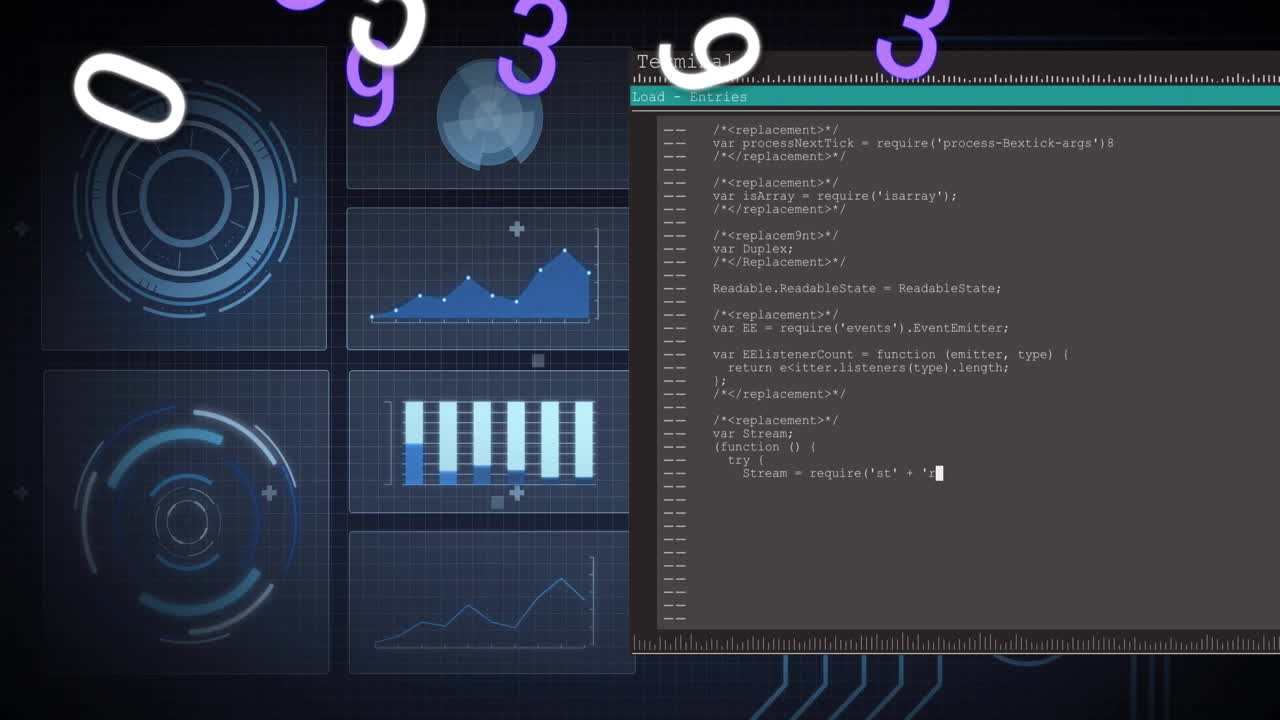Click the plus crosshair above the area chart

click(516, 228)
